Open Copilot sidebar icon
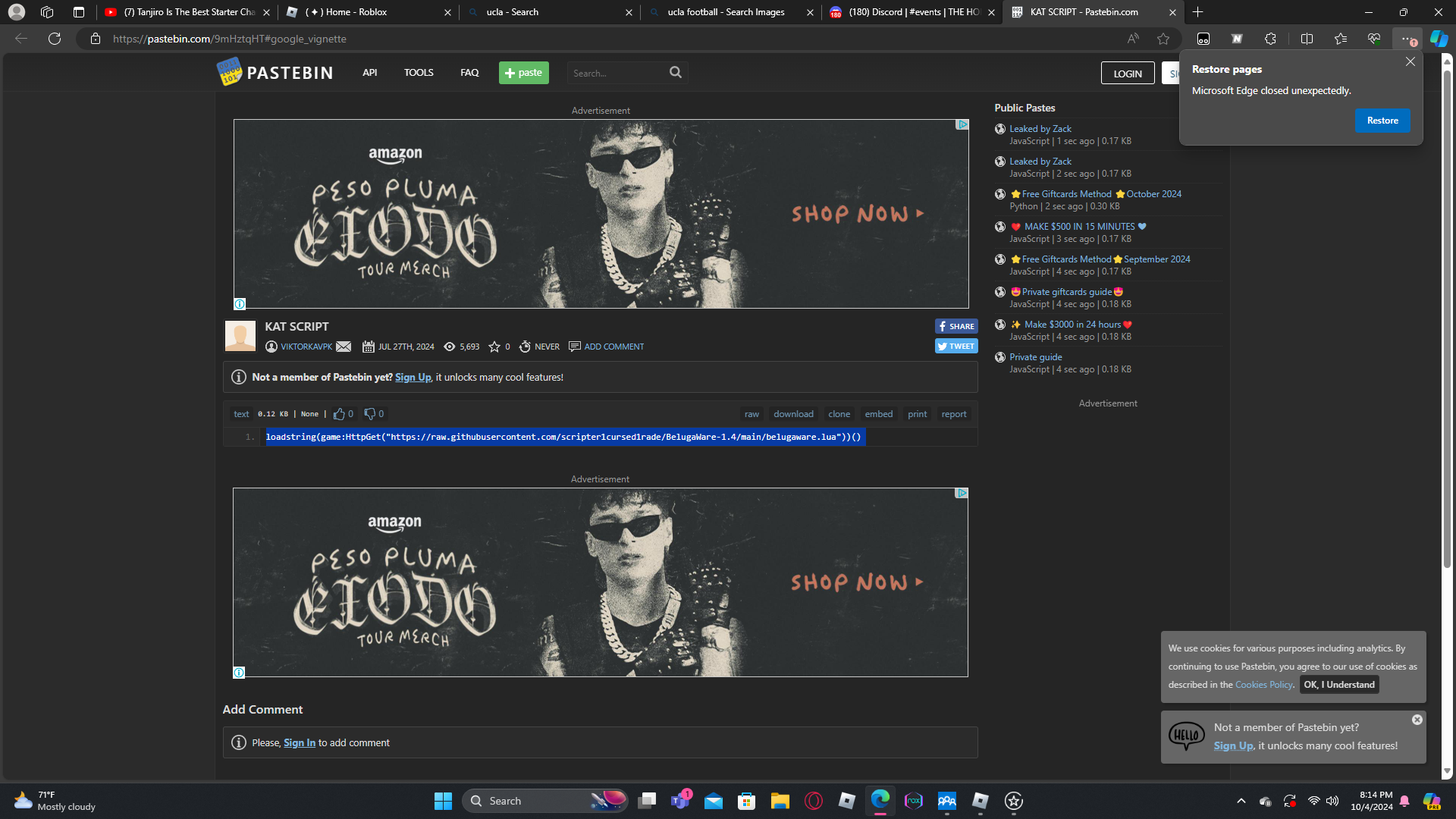The height and width of the screenshot is (819, 1456). point(1439,39)
